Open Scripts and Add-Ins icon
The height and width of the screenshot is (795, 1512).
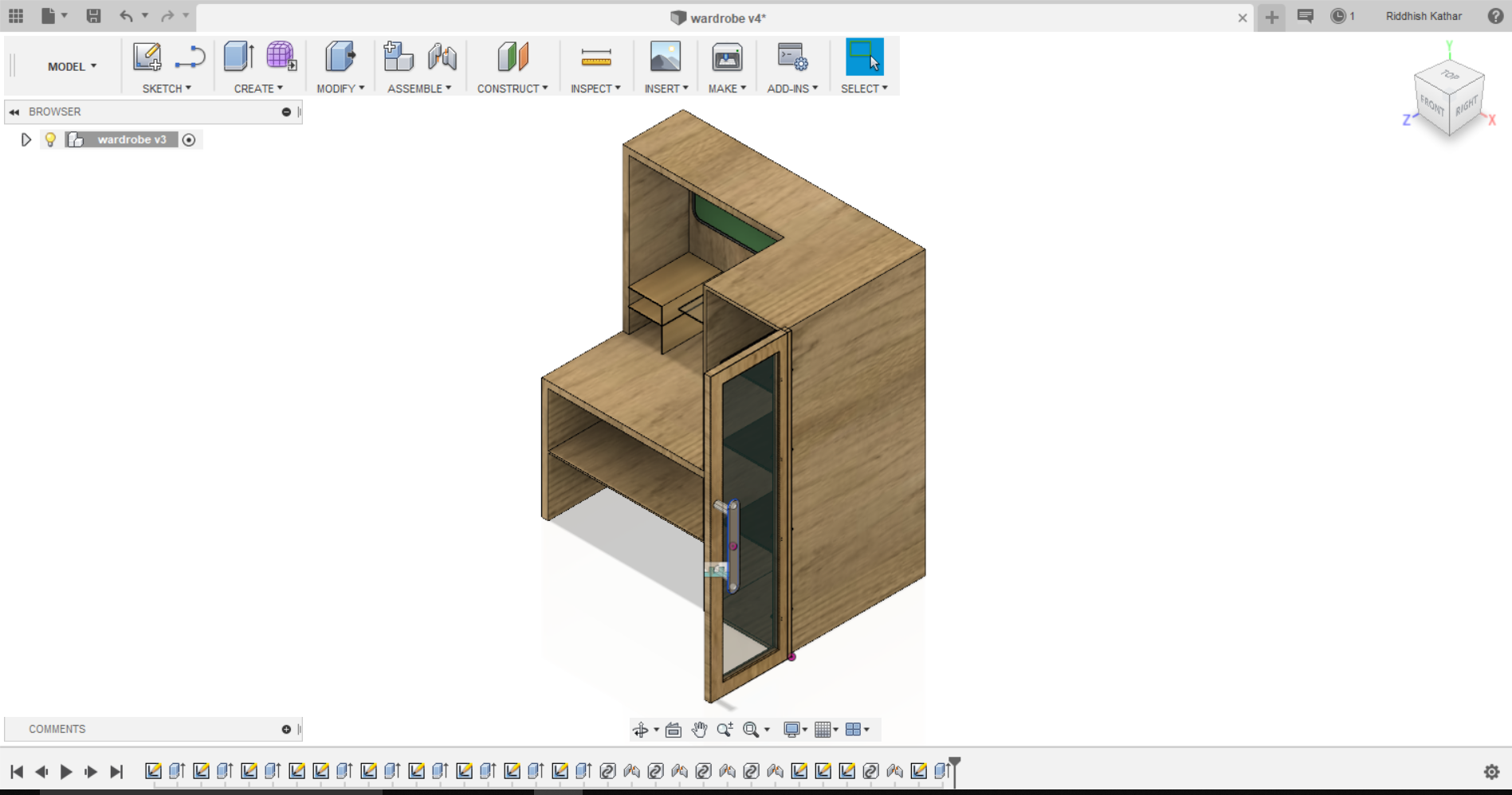click(x=792, y=57)
